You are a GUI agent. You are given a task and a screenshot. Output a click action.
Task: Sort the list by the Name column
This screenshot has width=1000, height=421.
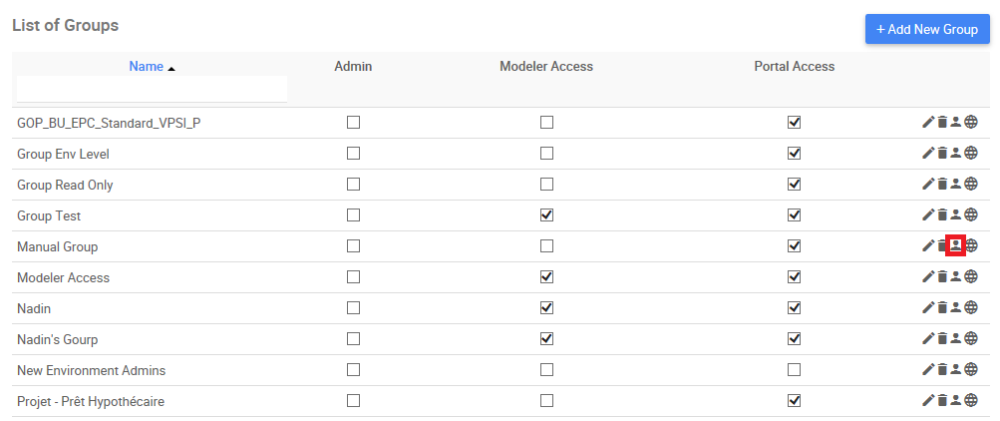click(146, 67)
